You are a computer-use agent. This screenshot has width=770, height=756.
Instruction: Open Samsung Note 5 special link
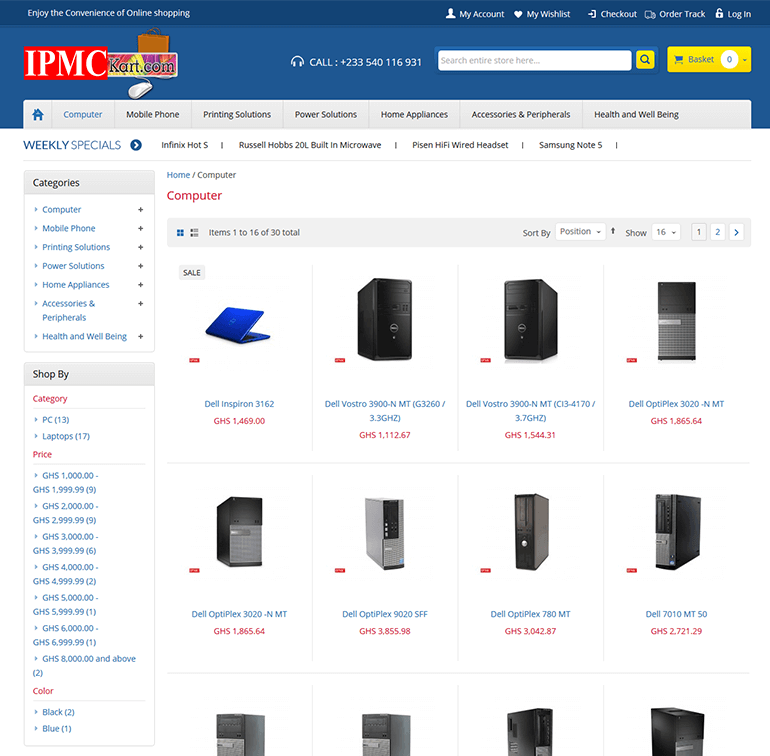coord(571,145)
